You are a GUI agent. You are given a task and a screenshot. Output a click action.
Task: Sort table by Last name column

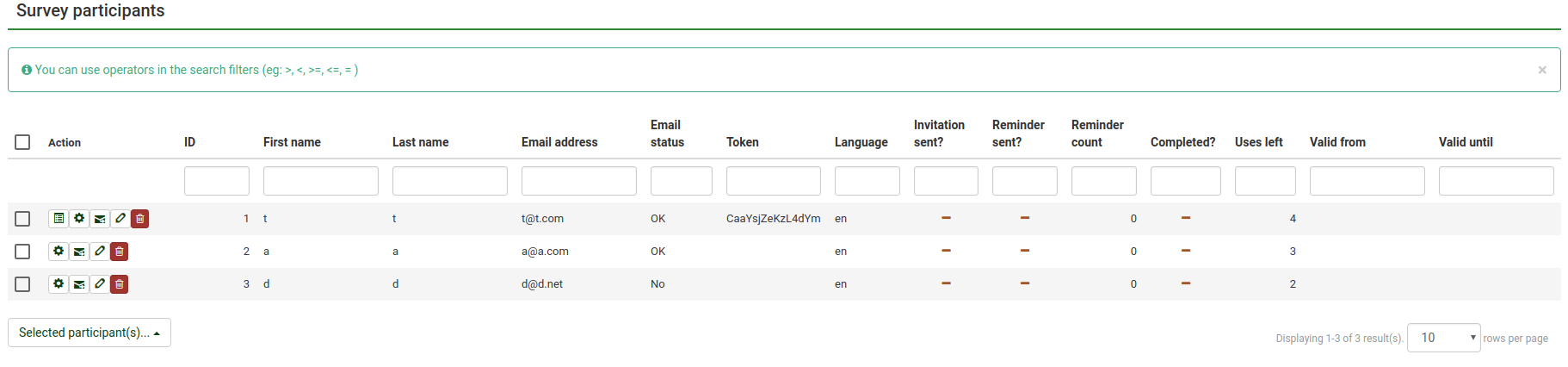pos(420,142)
